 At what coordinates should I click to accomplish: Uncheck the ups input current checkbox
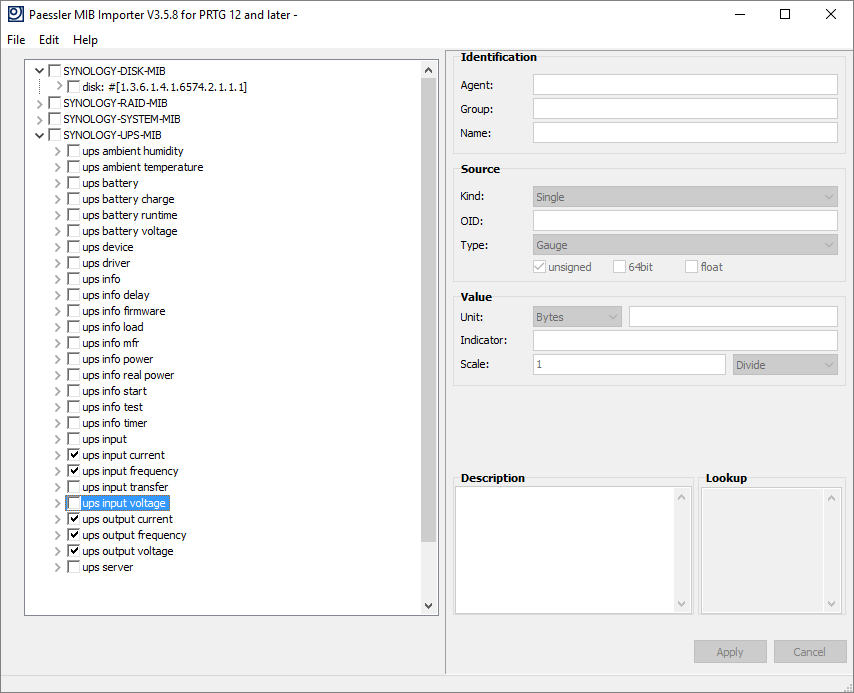click(x=74, y=455)
